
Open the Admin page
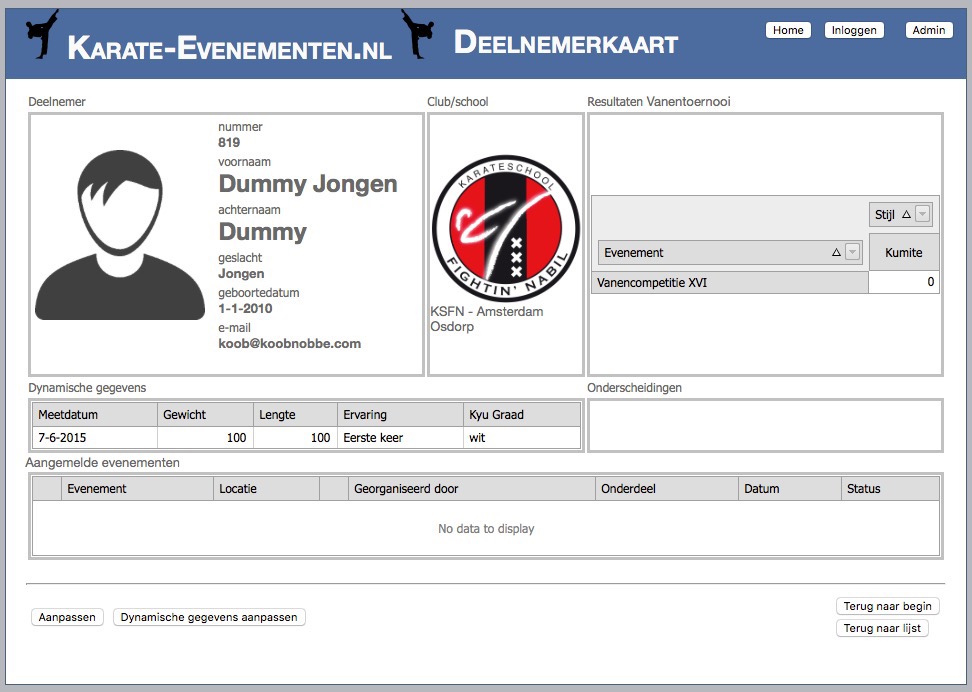point(929,30)
